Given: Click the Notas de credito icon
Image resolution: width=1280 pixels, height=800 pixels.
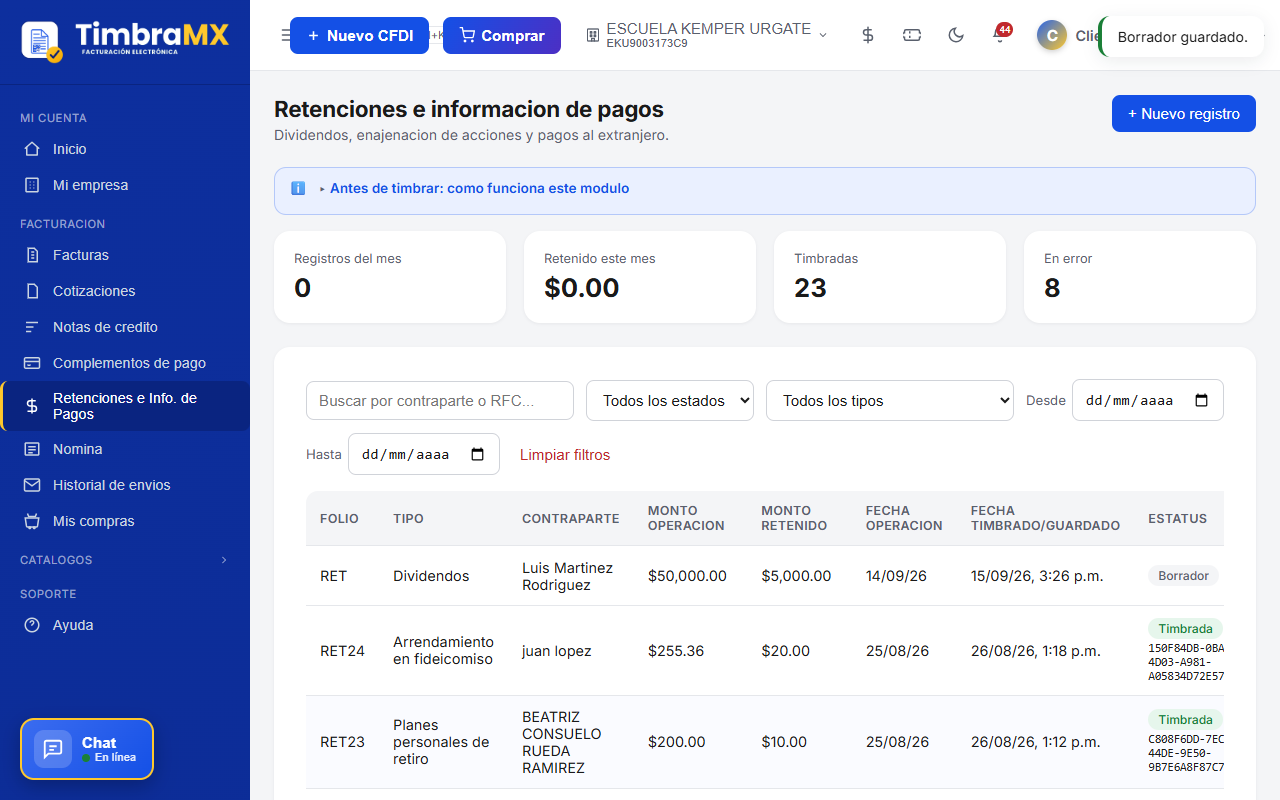Looking at the screenshot, I should click(x=32, y=327).
